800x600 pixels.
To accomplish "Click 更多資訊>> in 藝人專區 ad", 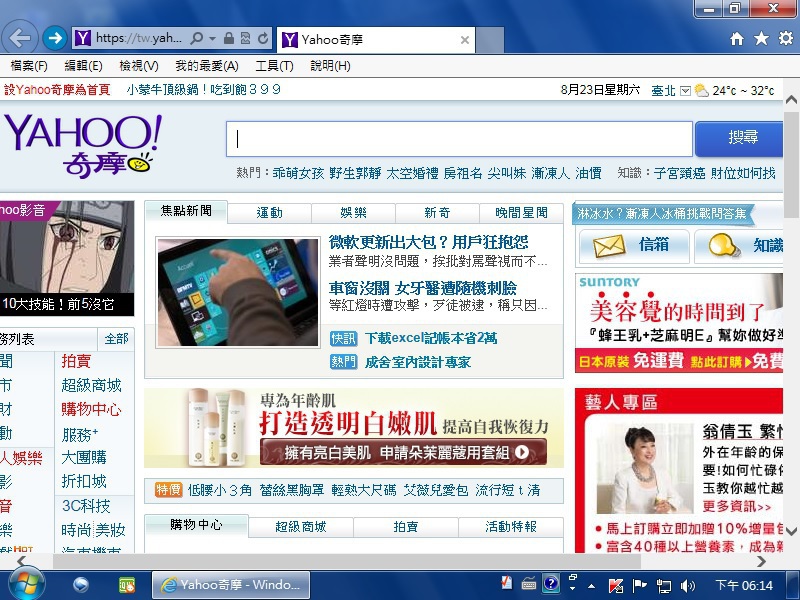I will (737, 507).
